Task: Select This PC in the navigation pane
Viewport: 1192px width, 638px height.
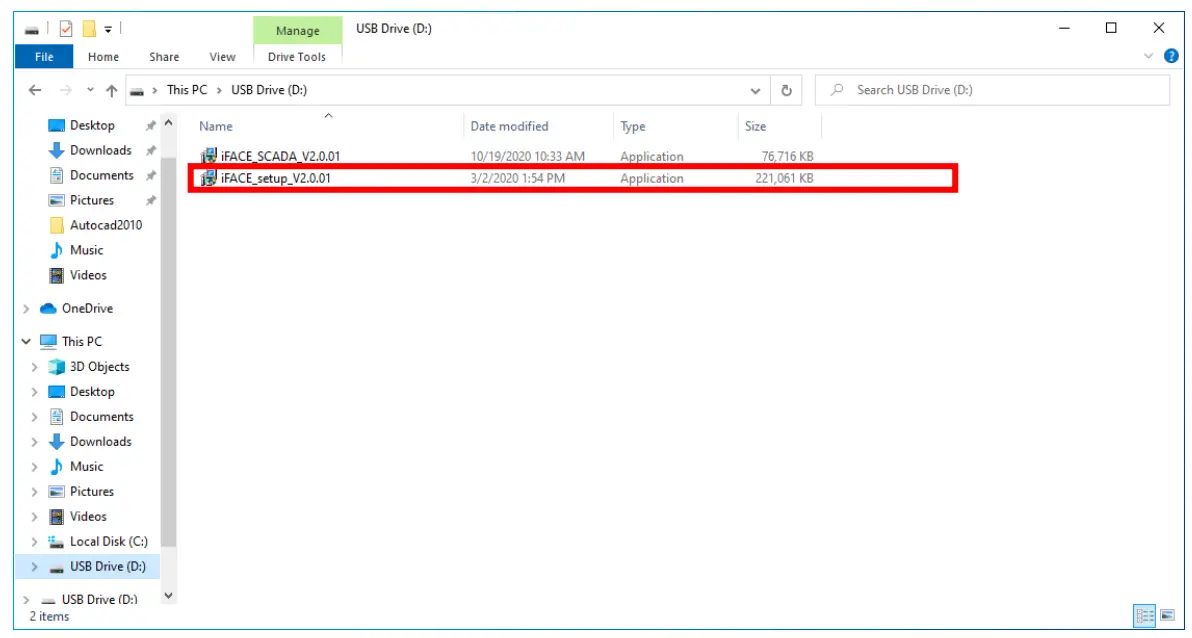Action: click(x=81, y=342)
